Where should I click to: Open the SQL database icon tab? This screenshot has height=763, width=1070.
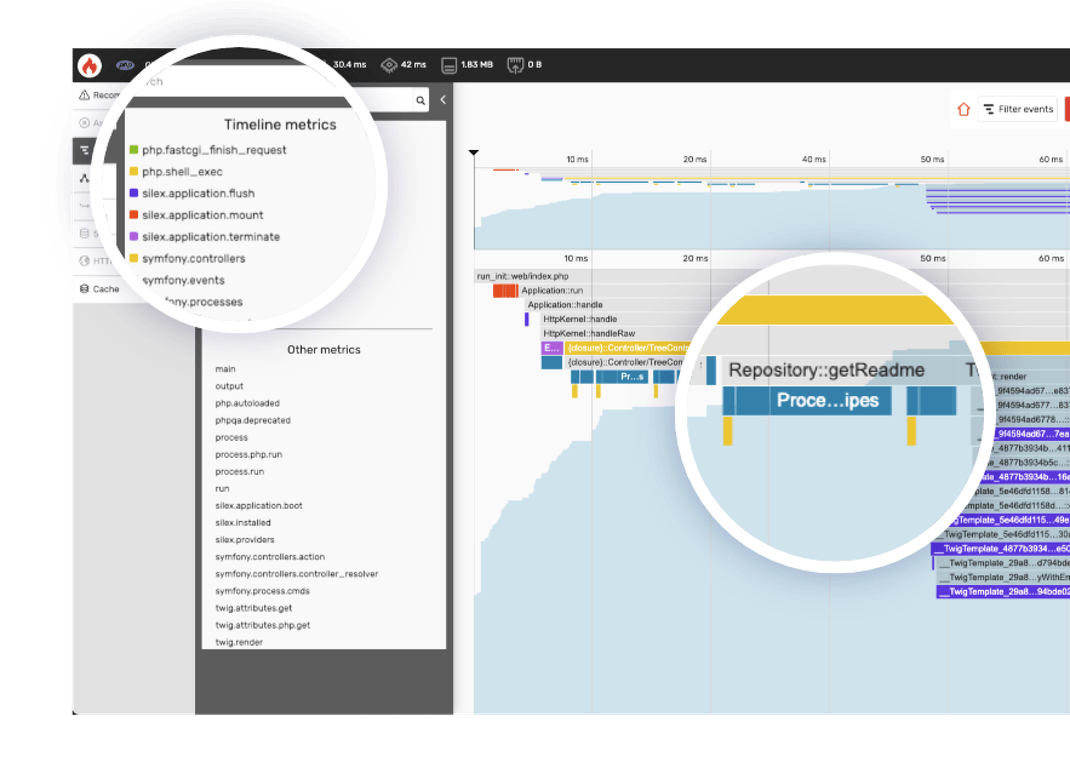pos(84,233)
